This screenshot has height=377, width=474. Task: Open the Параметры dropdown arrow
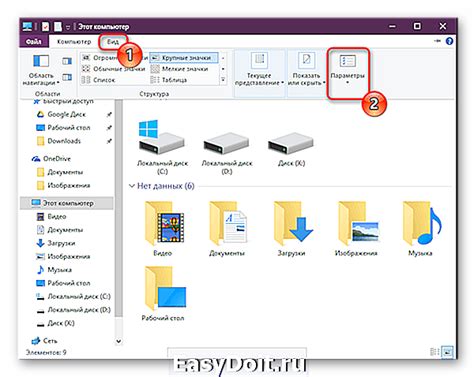(347, 82)
